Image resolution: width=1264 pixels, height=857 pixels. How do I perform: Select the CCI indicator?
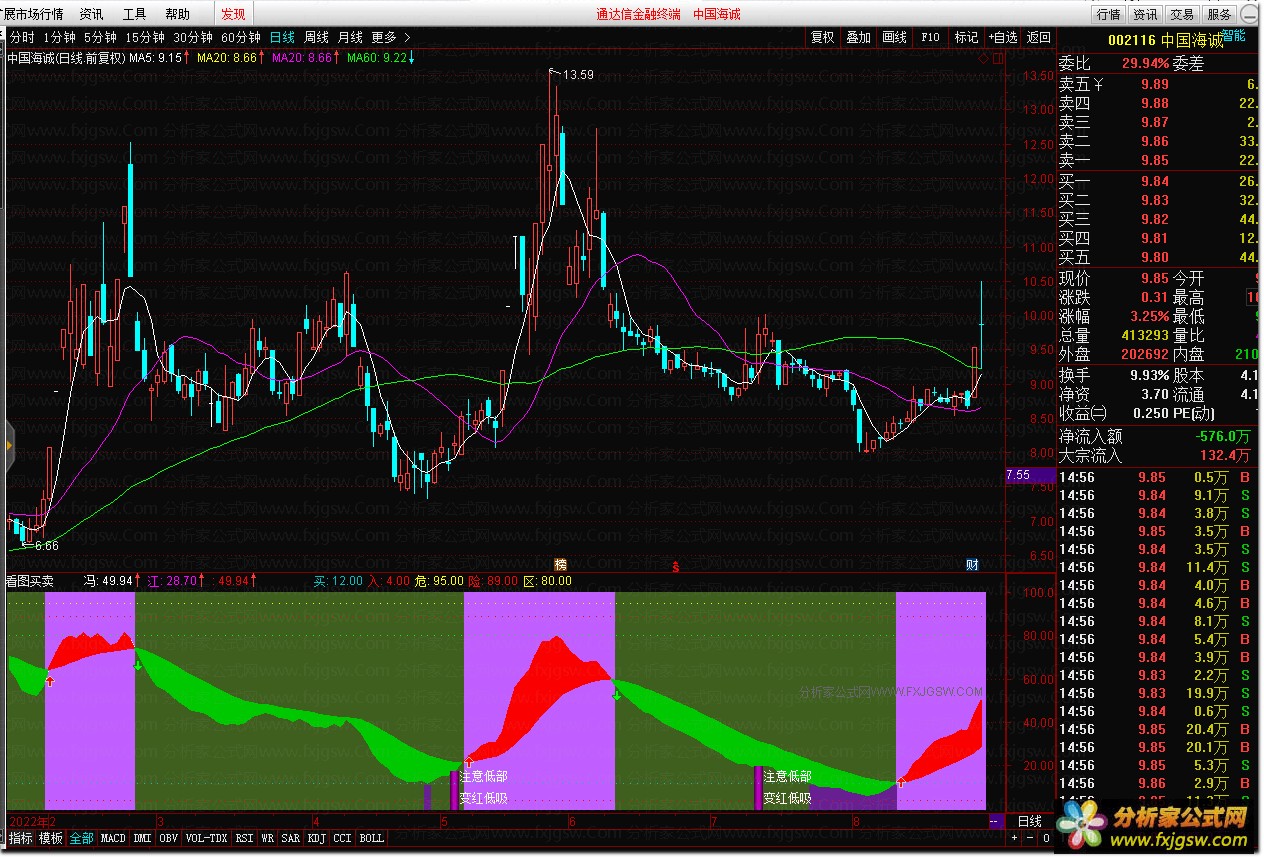(343, 838)
